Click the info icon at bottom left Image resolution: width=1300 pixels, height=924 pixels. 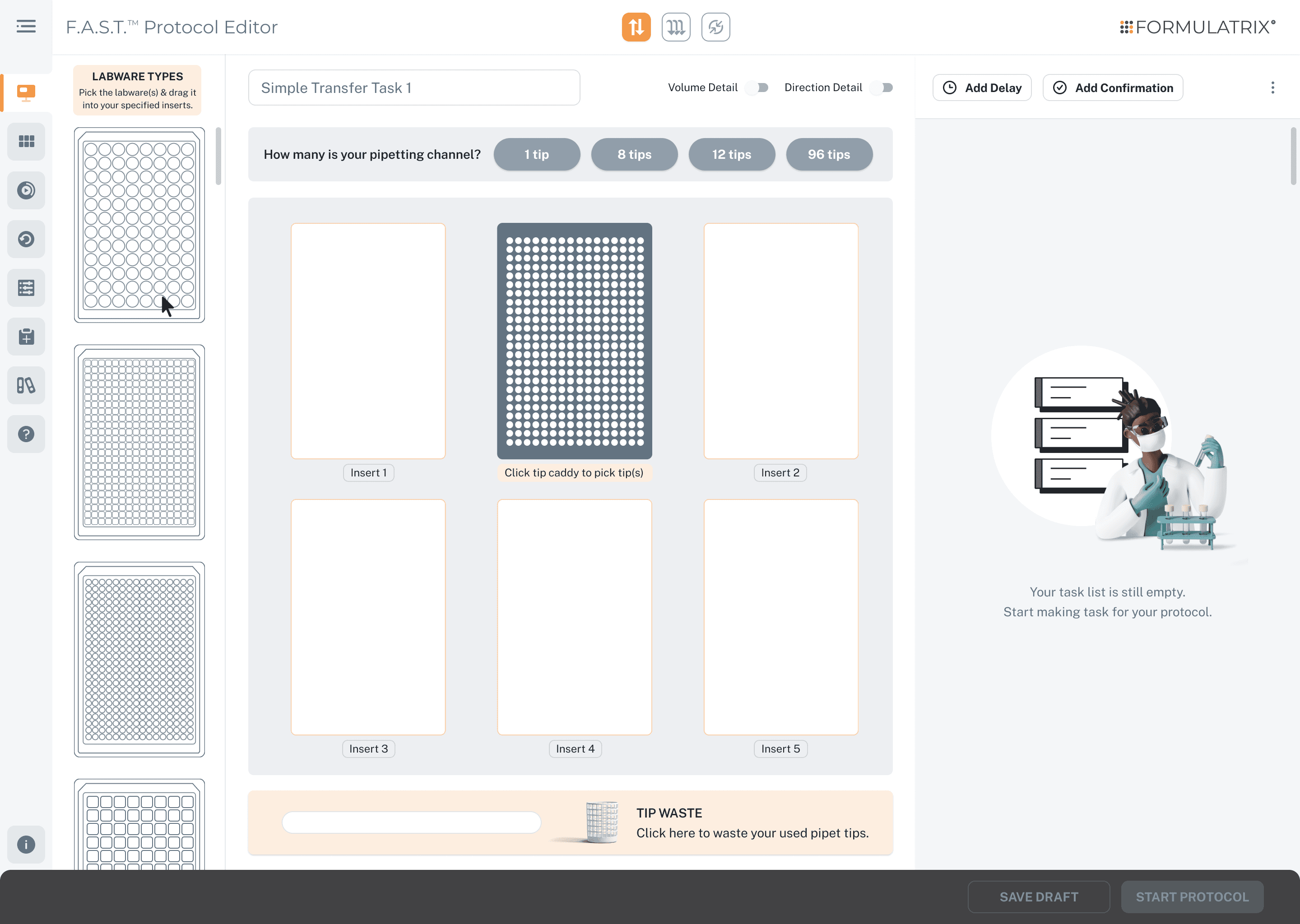click(26, 844)
